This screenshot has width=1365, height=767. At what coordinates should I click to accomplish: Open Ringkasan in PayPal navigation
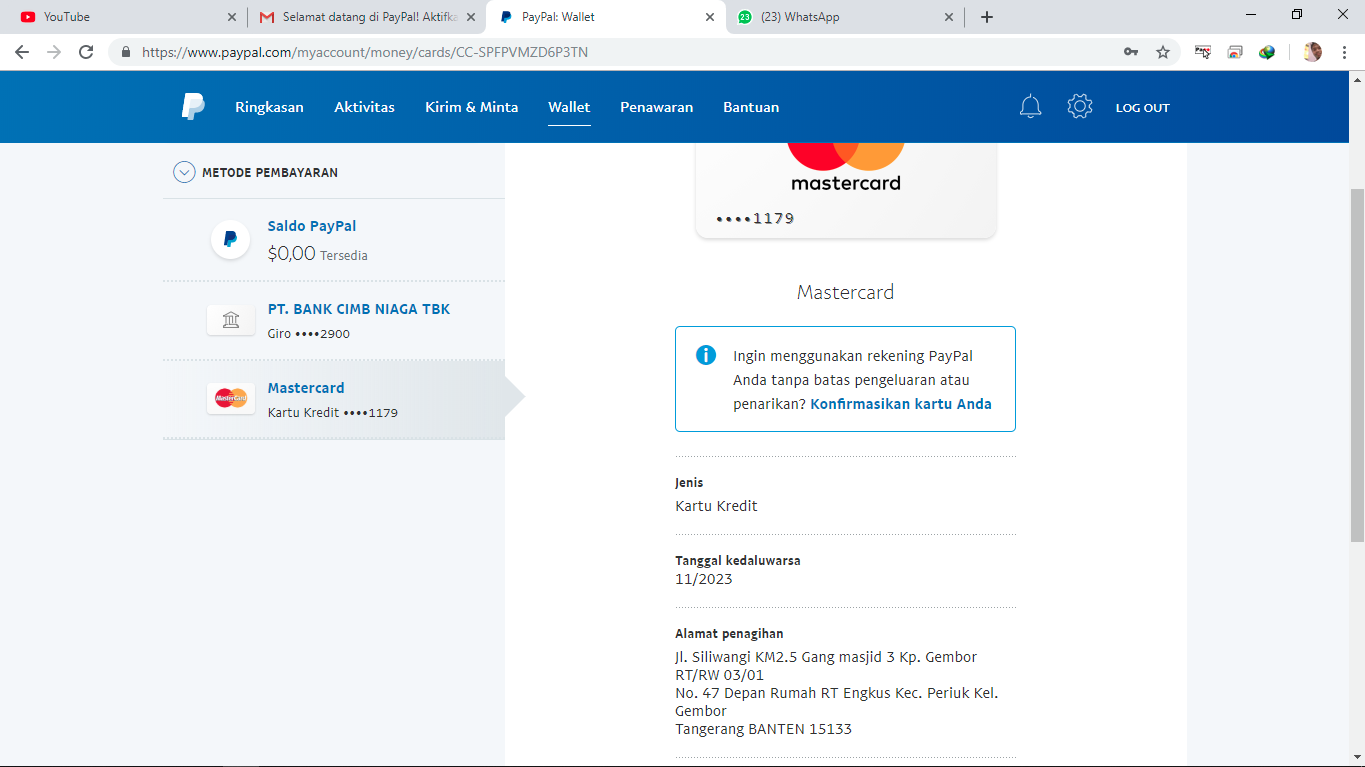(269, 107)
